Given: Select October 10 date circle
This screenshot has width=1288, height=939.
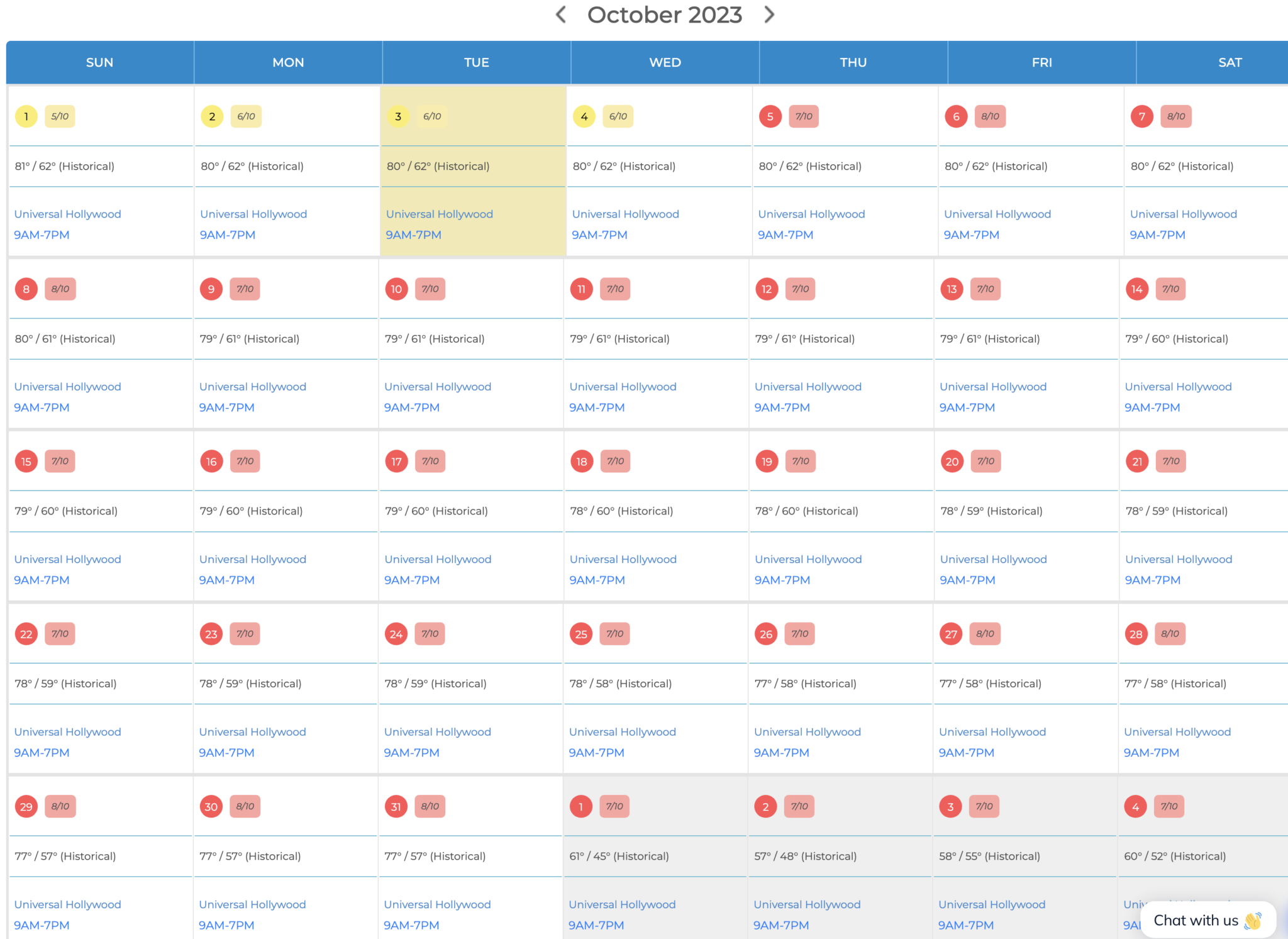Looking at the screenshot, I should point(396,289).
